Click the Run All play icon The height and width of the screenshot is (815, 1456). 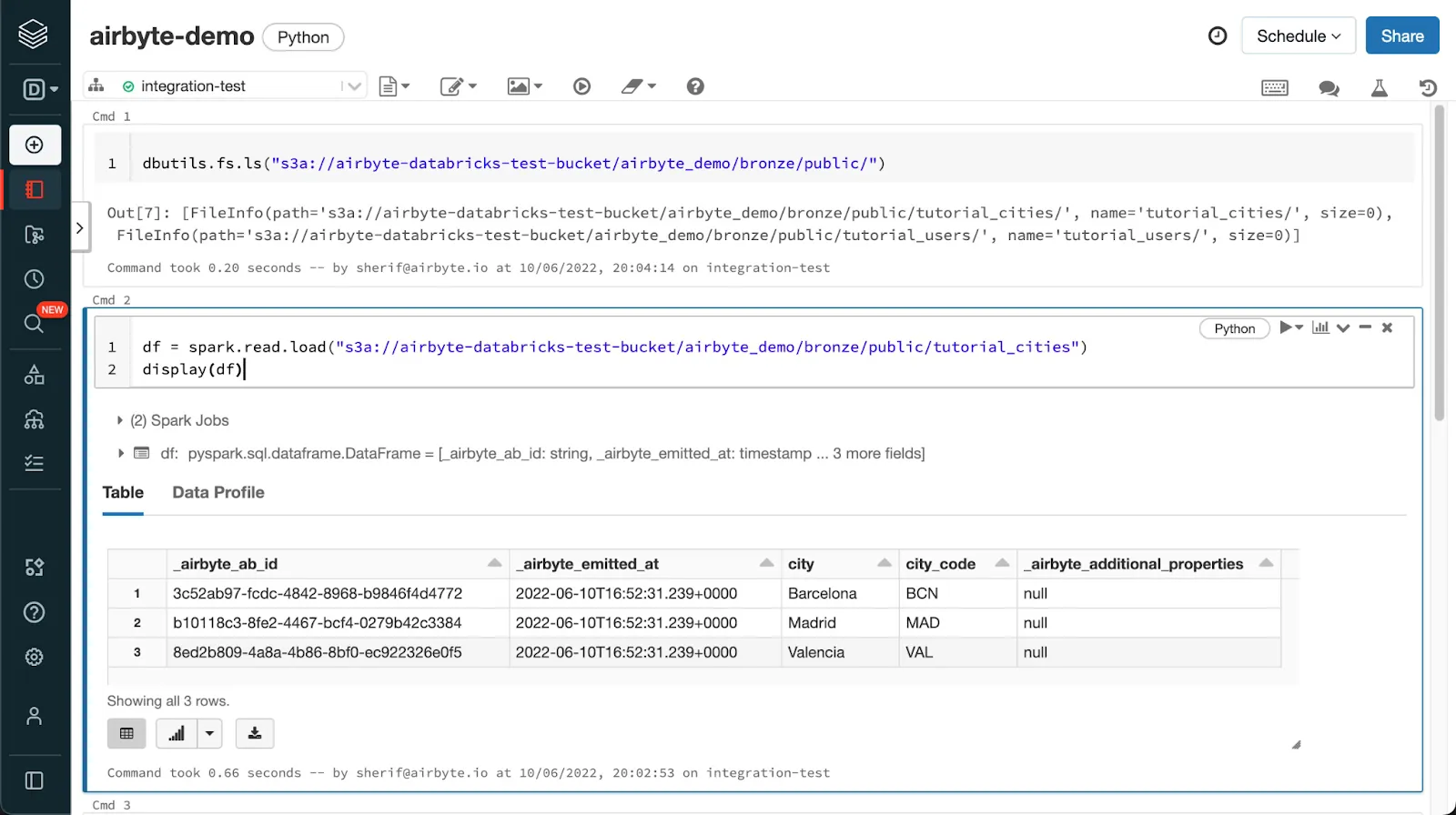[x=582, y=86]
